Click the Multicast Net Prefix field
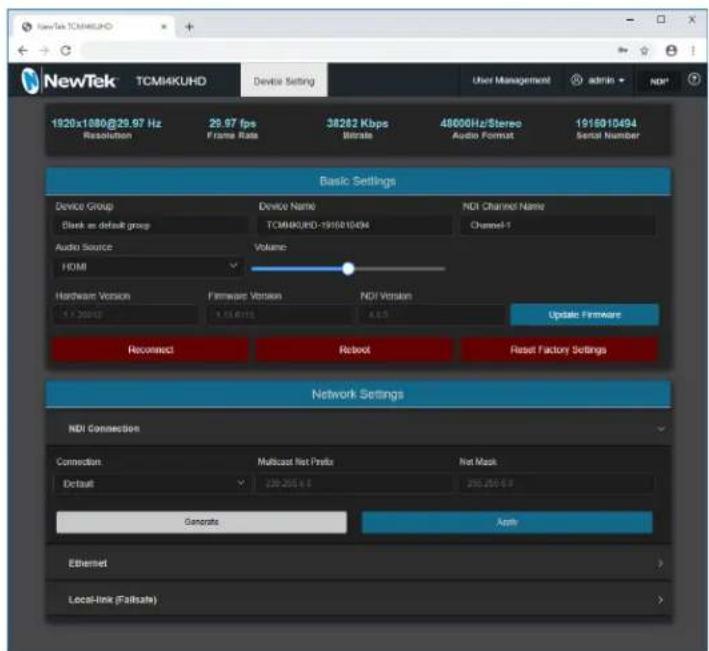The width and height of the screenshot is (709, 651). point(354,483)
